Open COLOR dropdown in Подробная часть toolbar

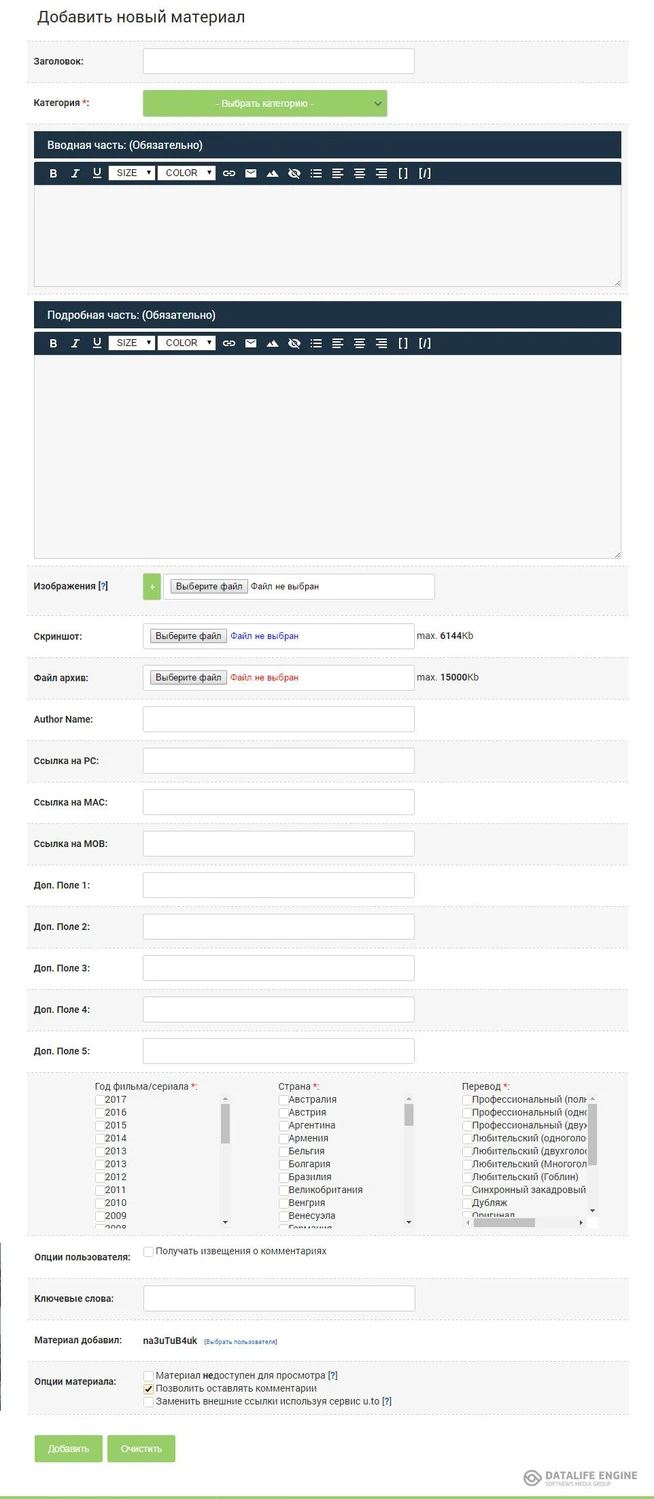187,343
